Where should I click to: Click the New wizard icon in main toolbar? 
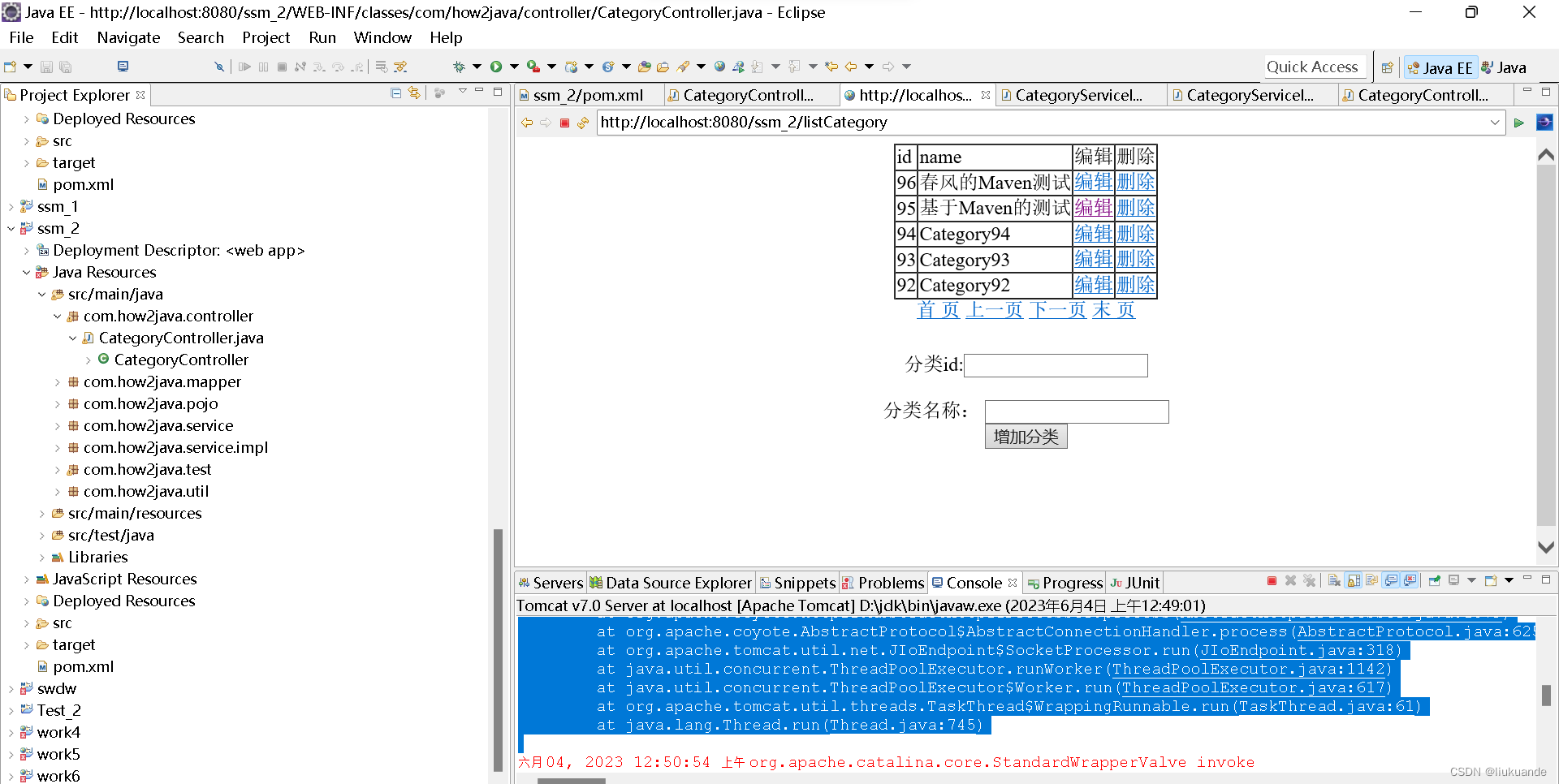click(x=11, y=67)
